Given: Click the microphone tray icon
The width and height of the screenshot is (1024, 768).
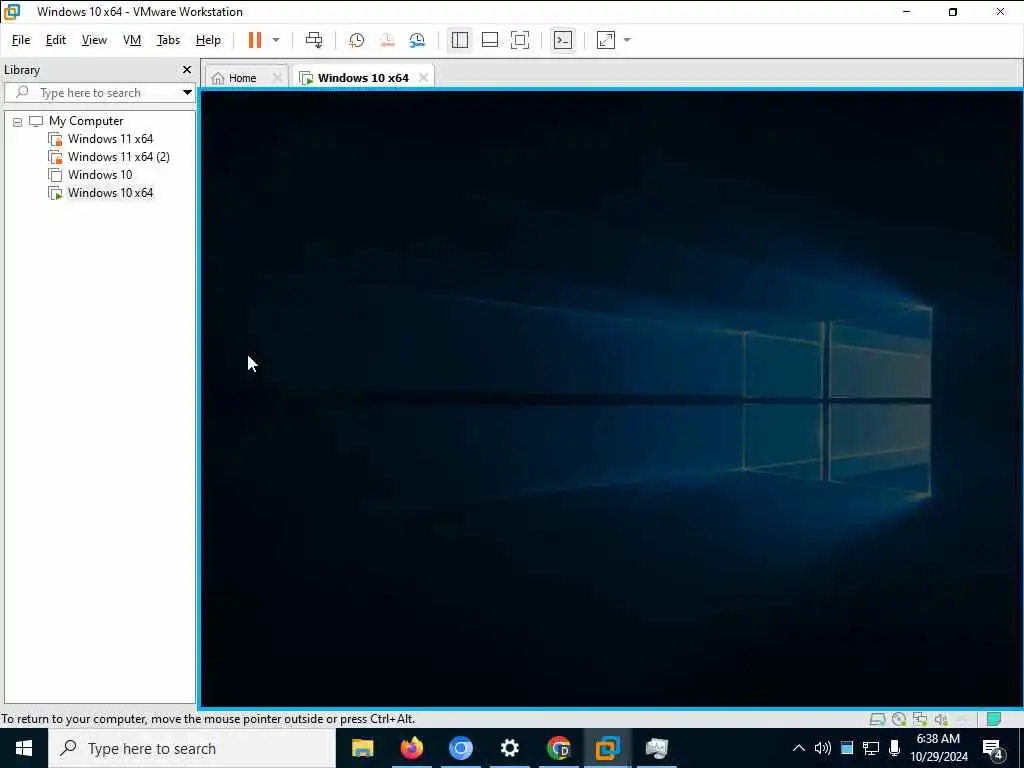Looking at the screenshot, I should (x=895, y=748).
